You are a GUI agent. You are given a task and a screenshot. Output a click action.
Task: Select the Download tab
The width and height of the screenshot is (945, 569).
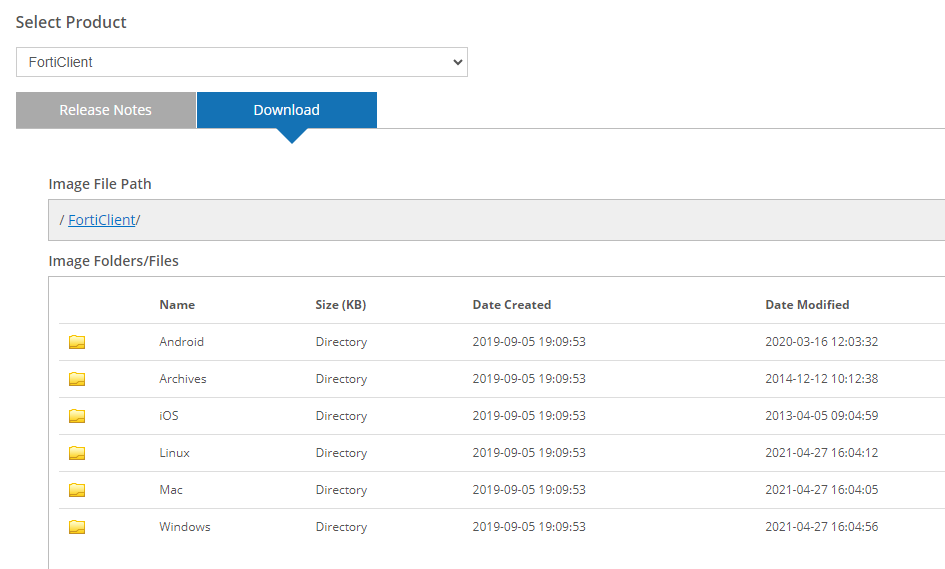tap(287, 110)
